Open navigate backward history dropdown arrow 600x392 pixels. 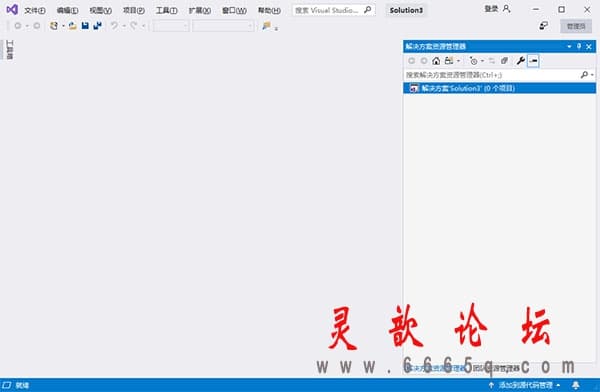click(x=27, y=26)
